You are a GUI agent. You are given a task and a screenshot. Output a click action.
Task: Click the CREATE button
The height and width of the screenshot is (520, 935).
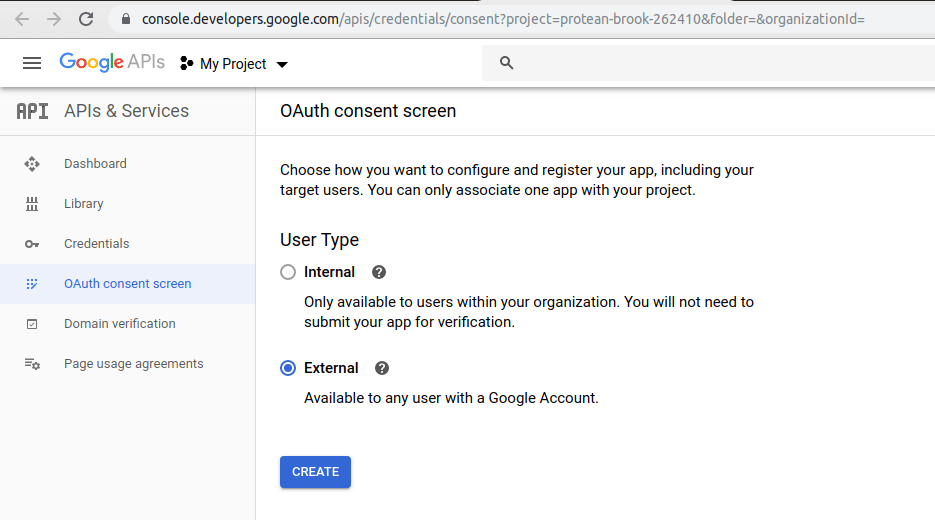315,472
